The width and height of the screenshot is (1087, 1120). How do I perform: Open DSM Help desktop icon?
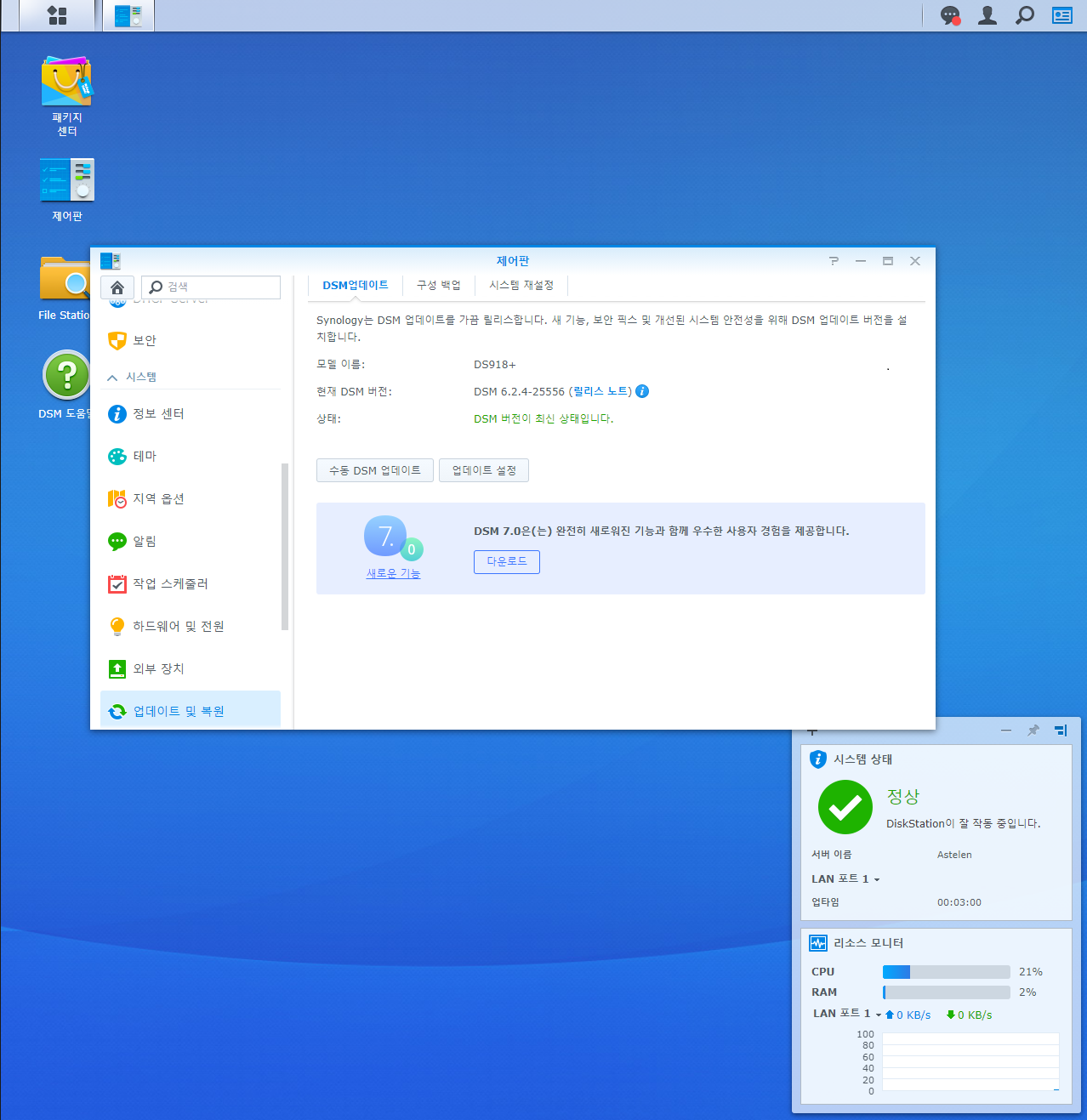pos(65,385)
